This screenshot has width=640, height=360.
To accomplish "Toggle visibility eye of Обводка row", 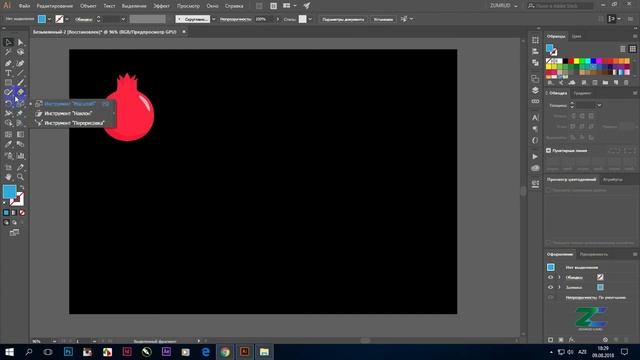I will [x=550, y=278].
